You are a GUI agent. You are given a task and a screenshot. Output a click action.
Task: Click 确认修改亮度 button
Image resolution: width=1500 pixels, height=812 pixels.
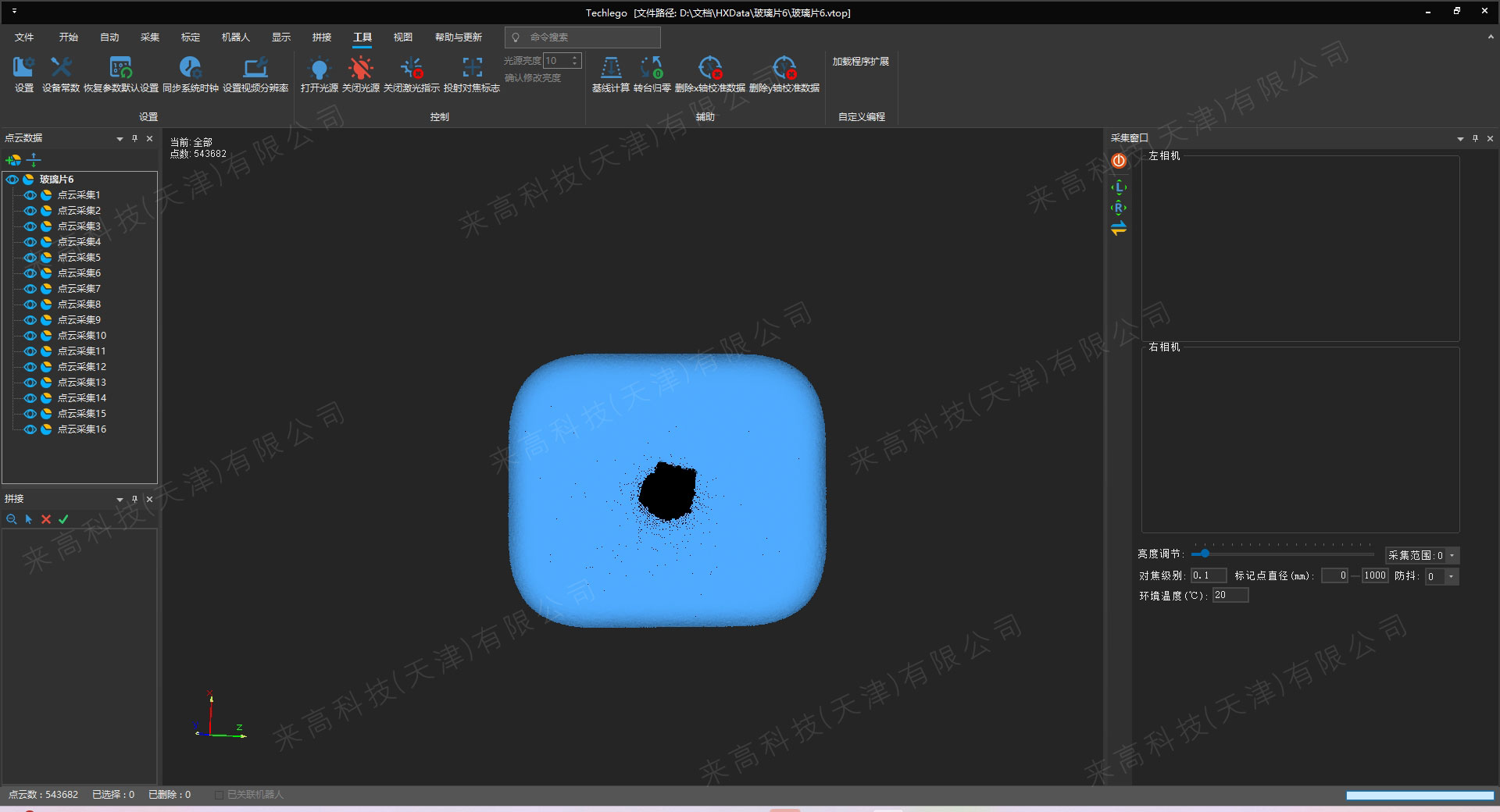click(532, 78)
